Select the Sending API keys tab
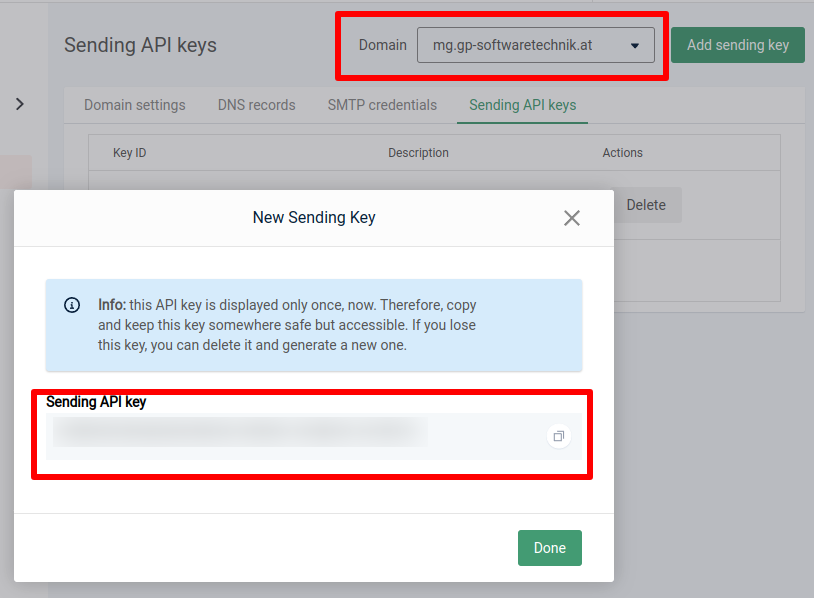814x598 pixels. 522,105
